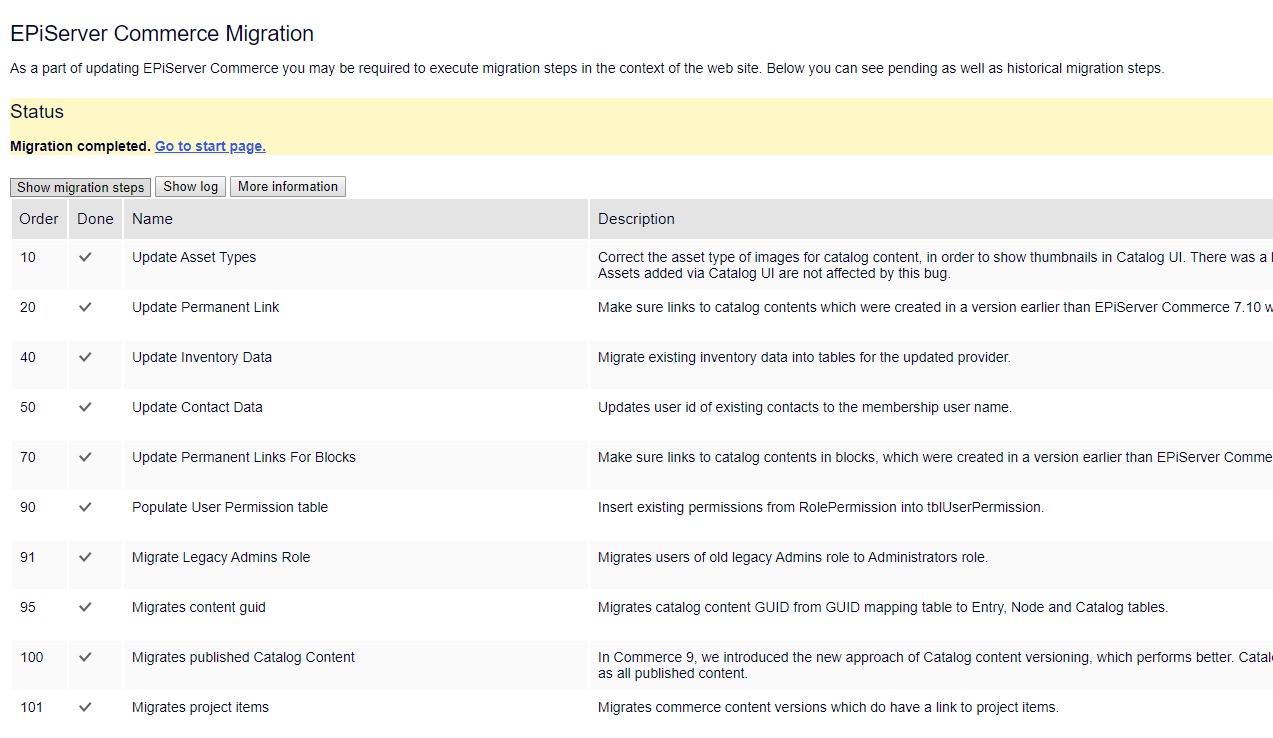Click the description 'Correct the asset type of images'
Screen dimensions: 1273x738
click(x=935, y=265)
